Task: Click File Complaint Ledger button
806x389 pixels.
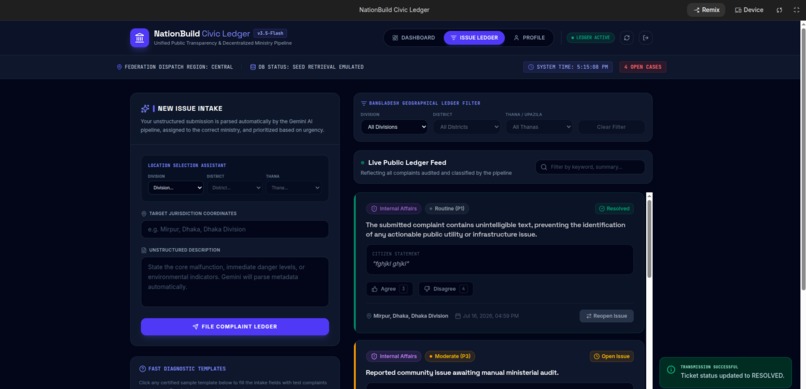Action: [235, 327]
